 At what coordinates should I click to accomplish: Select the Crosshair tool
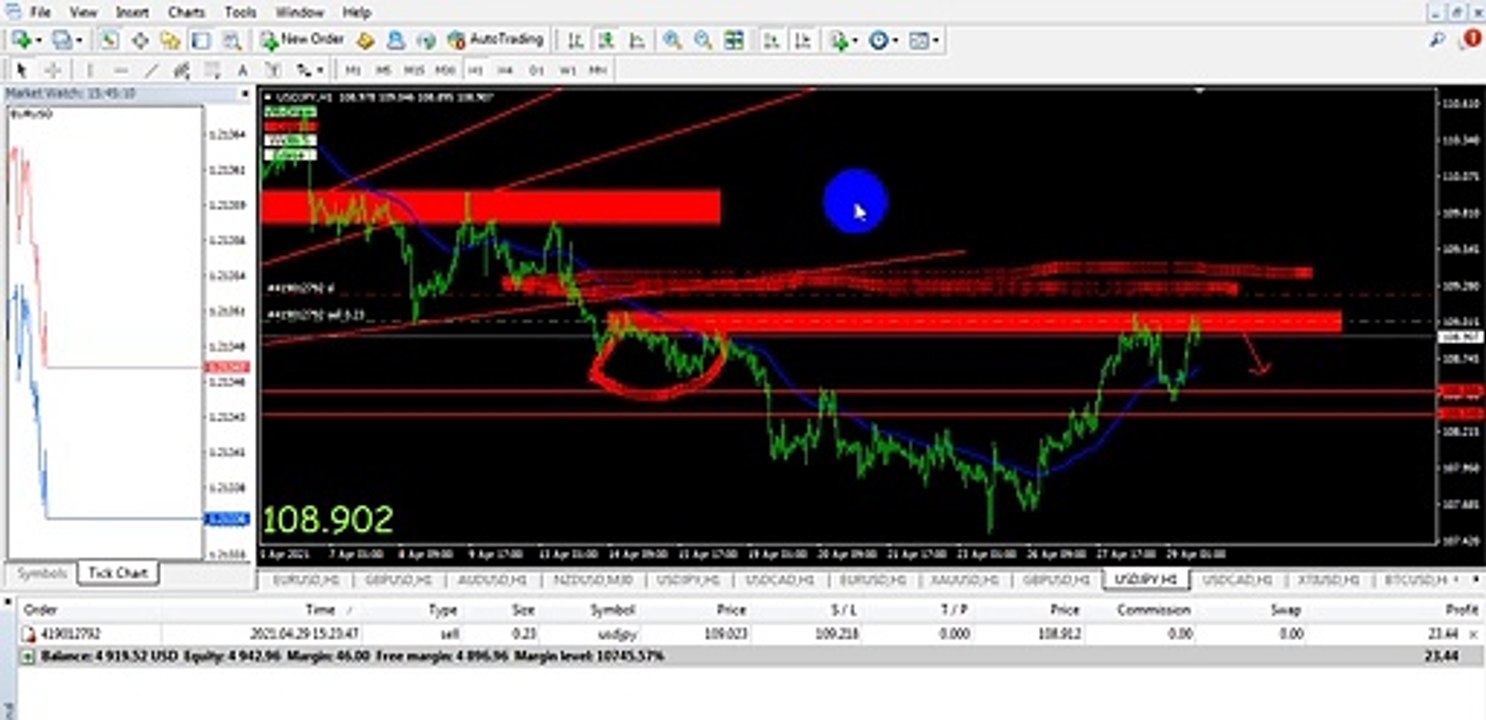coord(52,70)
